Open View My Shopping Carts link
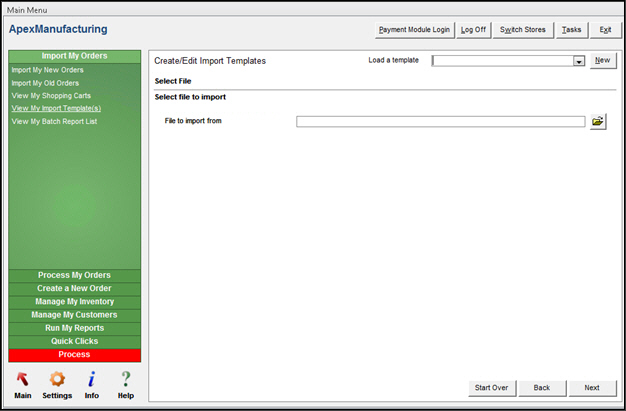Image resolution: width=626 pixels, height=411 pixels. point(51,96)
